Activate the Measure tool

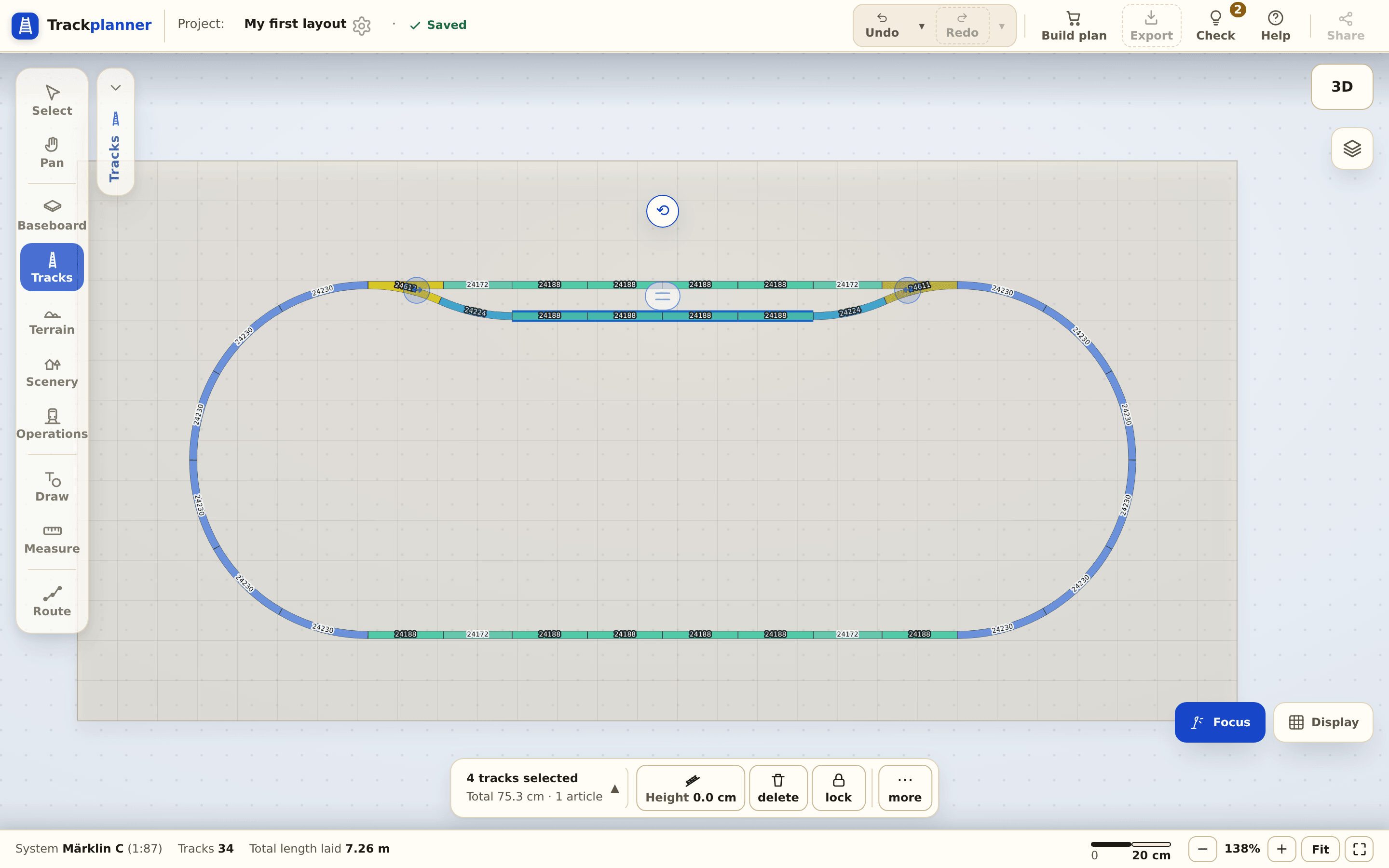(x=52, y=539)
